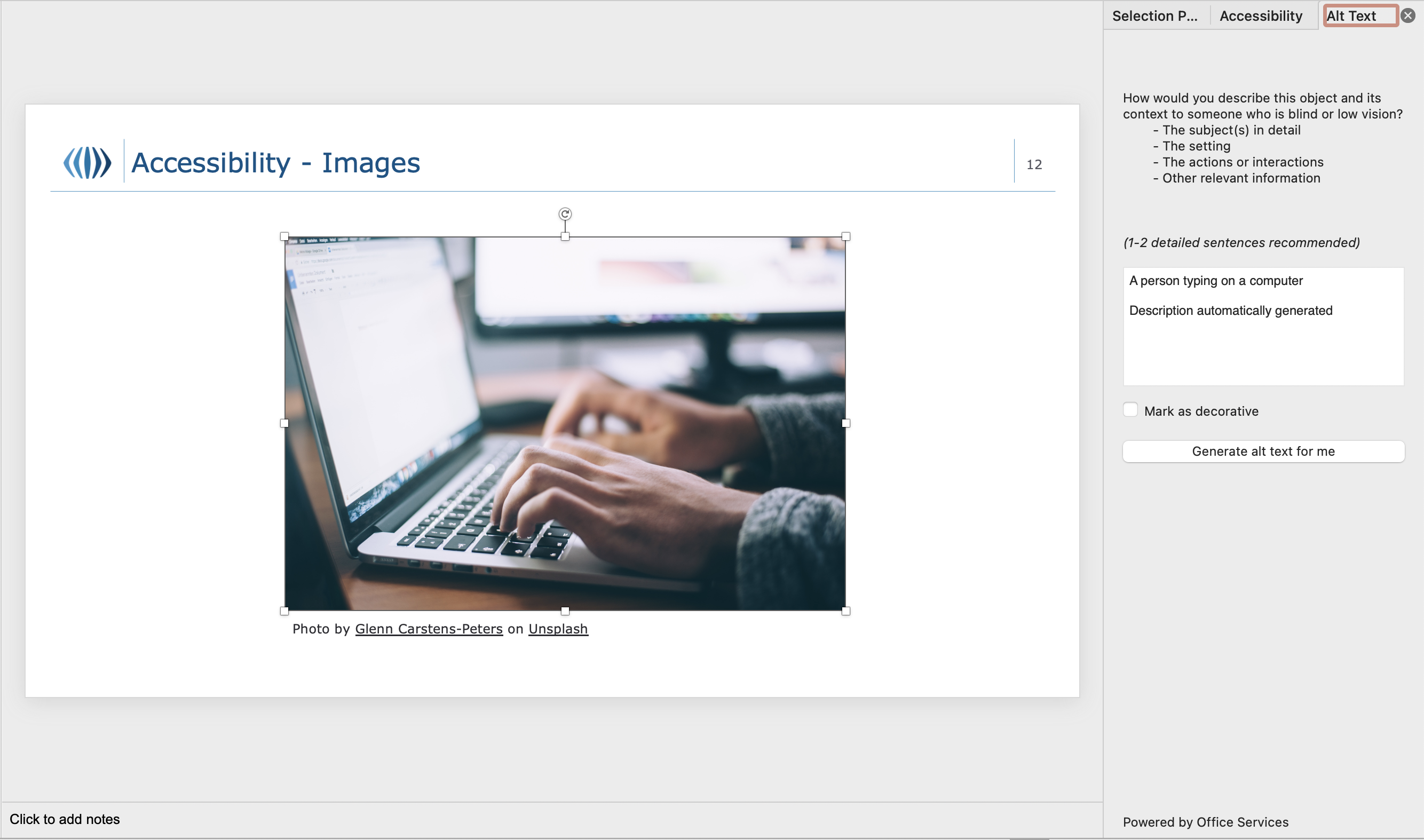Screen dimensions: 1424x840
Task: Click the Unsplash hyperlink
Action: 558,628
